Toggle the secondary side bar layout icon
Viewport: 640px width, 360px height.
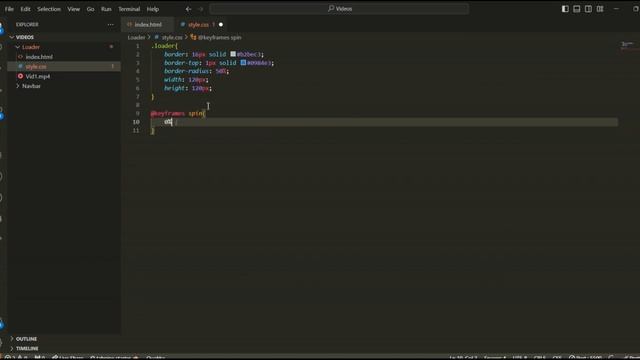coord(588,9)
